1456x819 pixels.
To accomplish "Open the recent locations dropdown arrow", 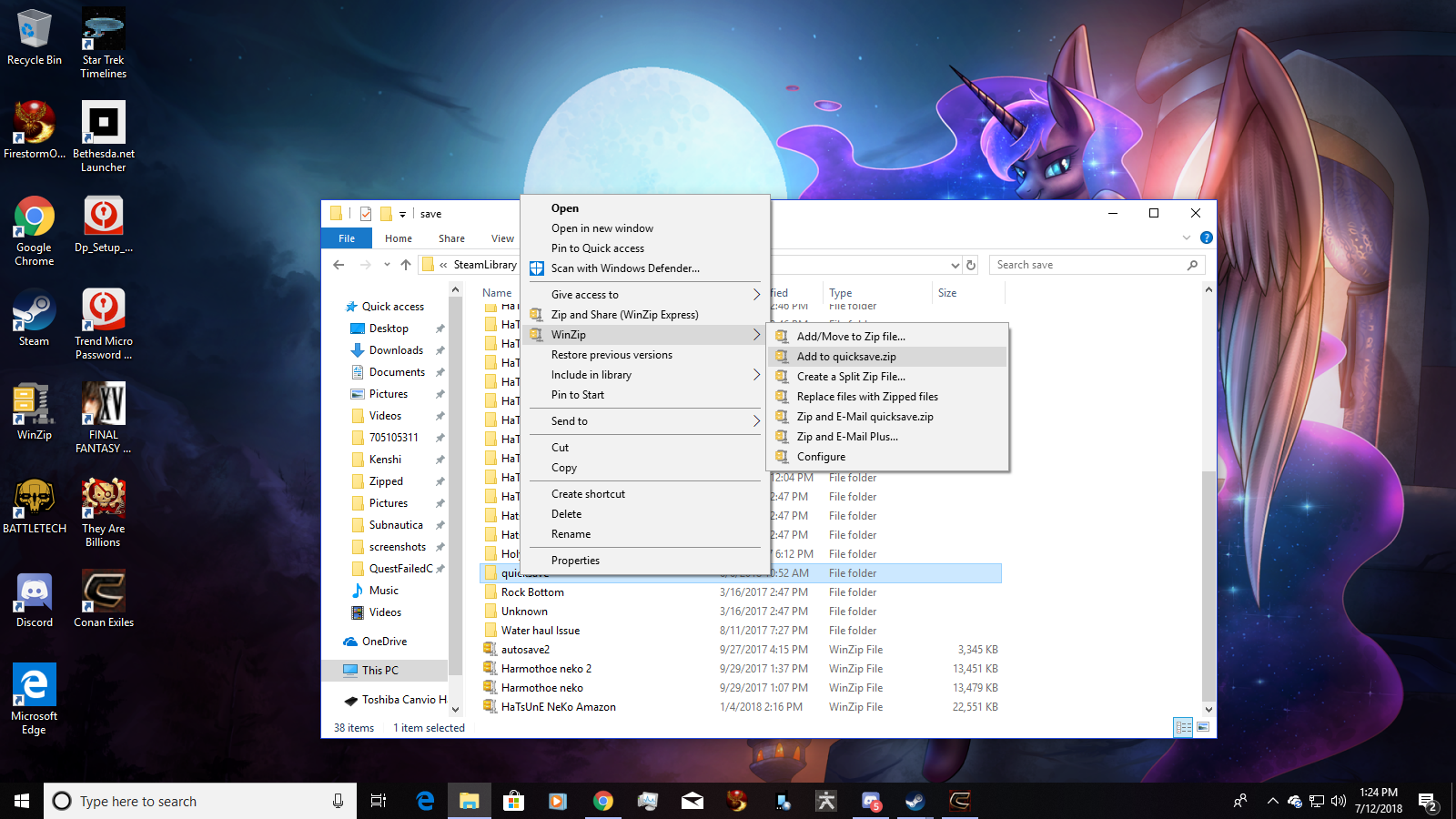I will pyautogui.click(x=387, y=265).
